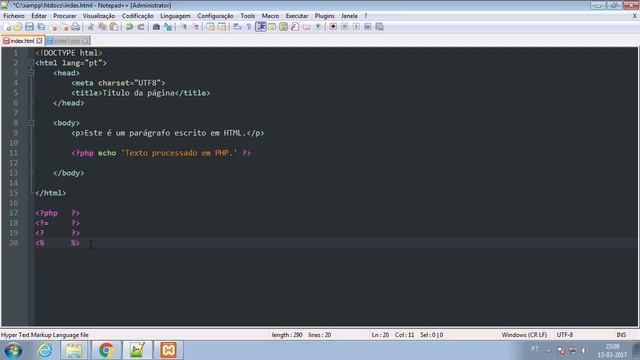
Task: Collapse the body block fold marker on line 8
Action: coord(31,123)
